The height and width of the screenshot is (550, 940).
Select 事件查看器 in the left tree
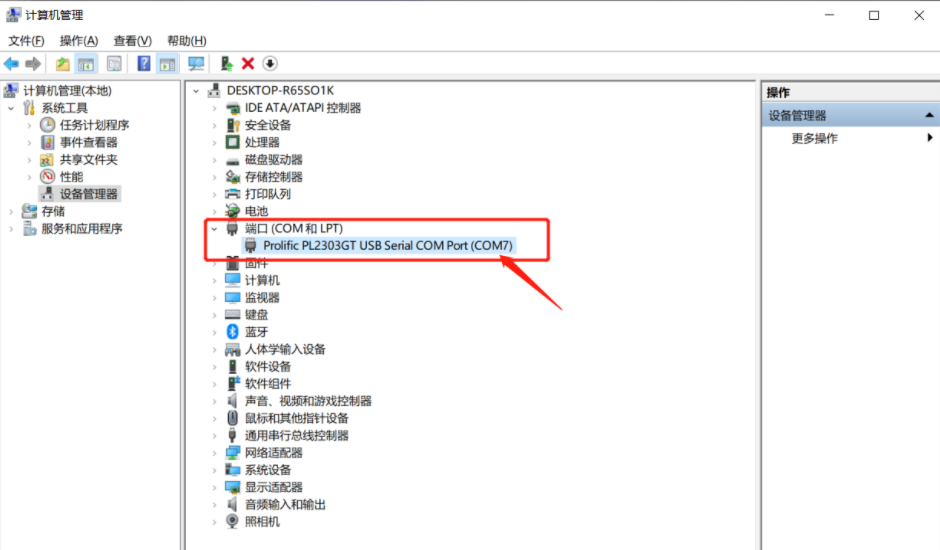[x=88, y=142]
